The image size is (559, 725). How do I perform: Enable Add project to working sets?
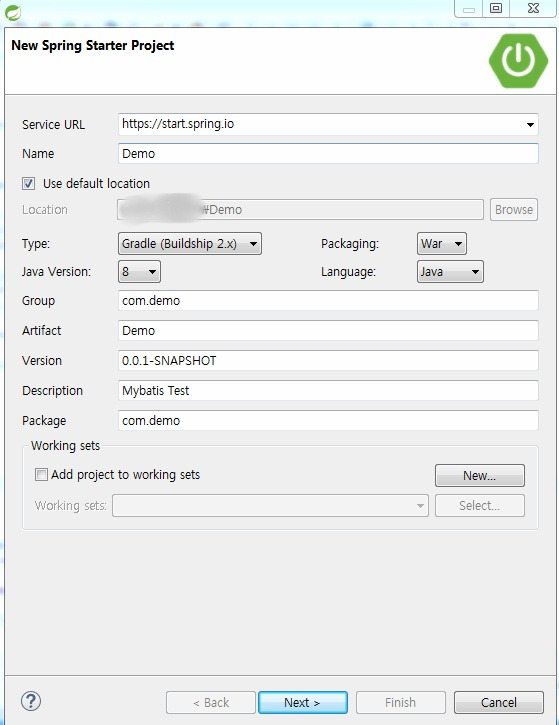tap(41, 474)
